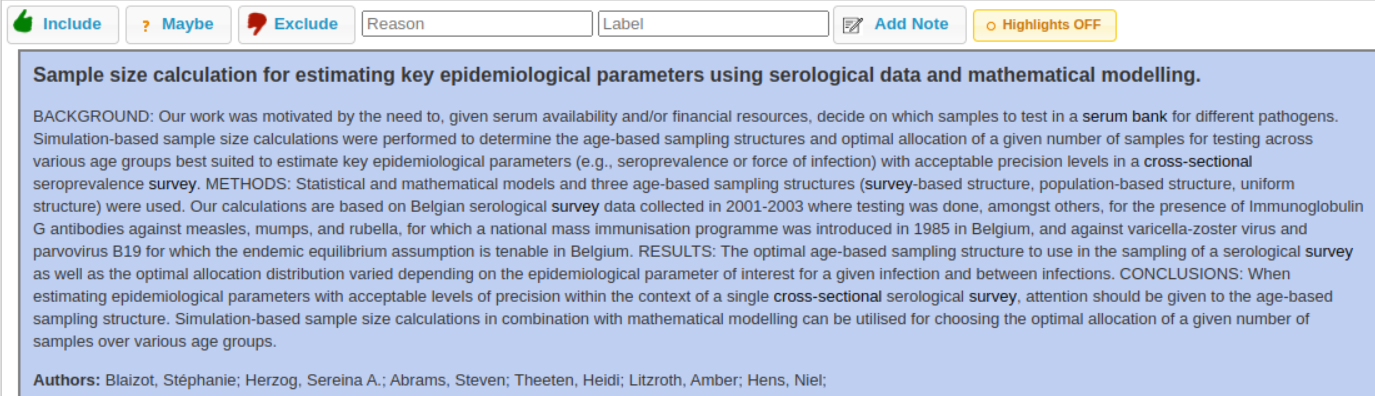
Task: Click the orange question mark Maybe icon
Action: (146, 25)
